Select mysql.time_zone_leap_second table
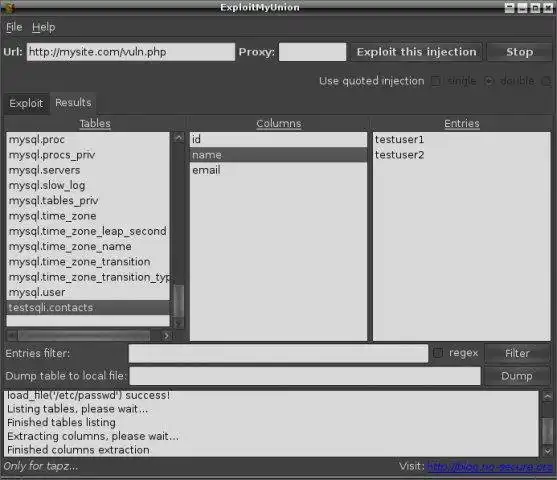 click(88, 231)
